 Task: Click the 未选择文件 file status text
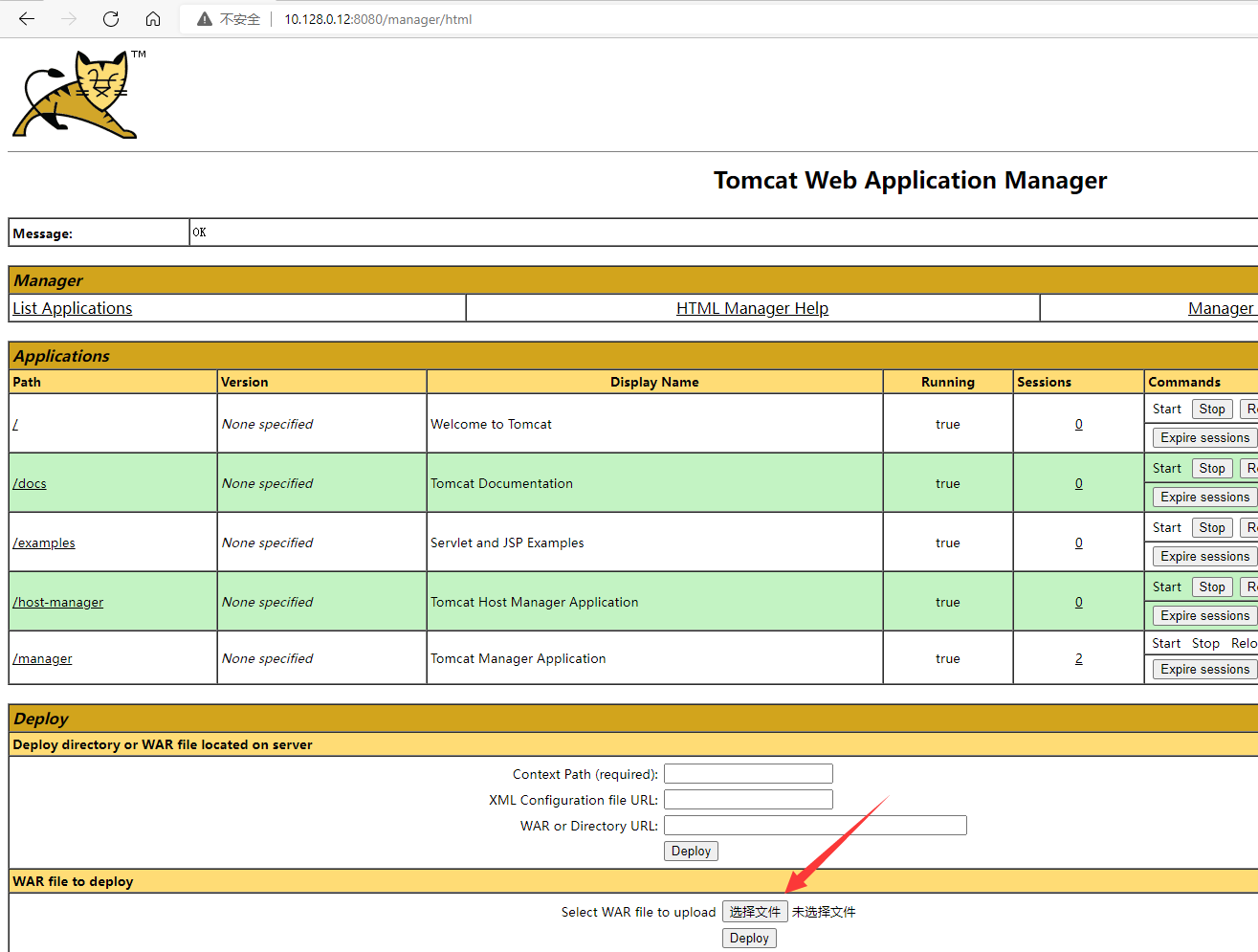pyautogui.click(x=824, y=912)
